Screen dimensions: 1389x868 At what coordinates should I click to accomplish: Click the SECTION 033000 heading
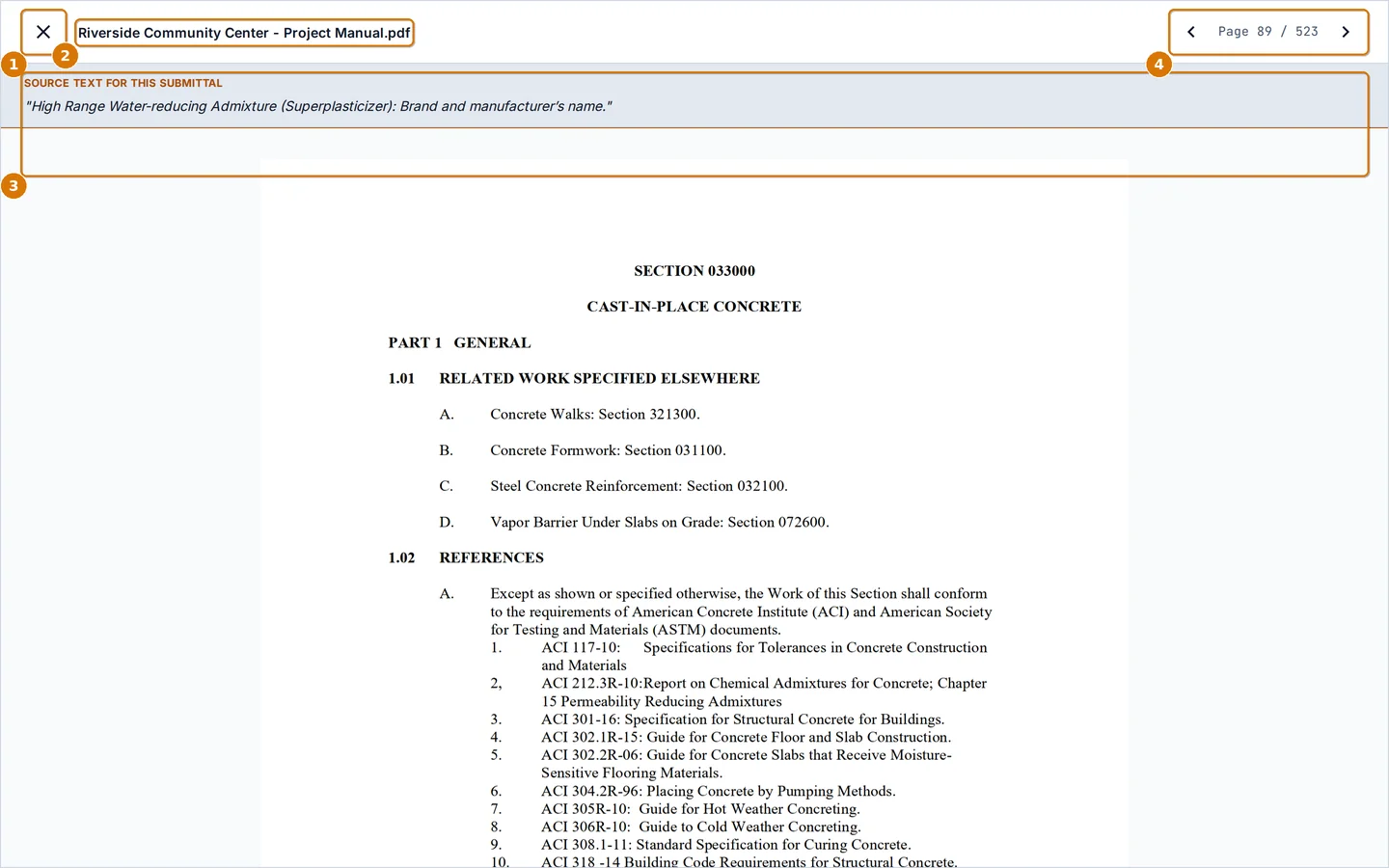click(x=694, y=271)
